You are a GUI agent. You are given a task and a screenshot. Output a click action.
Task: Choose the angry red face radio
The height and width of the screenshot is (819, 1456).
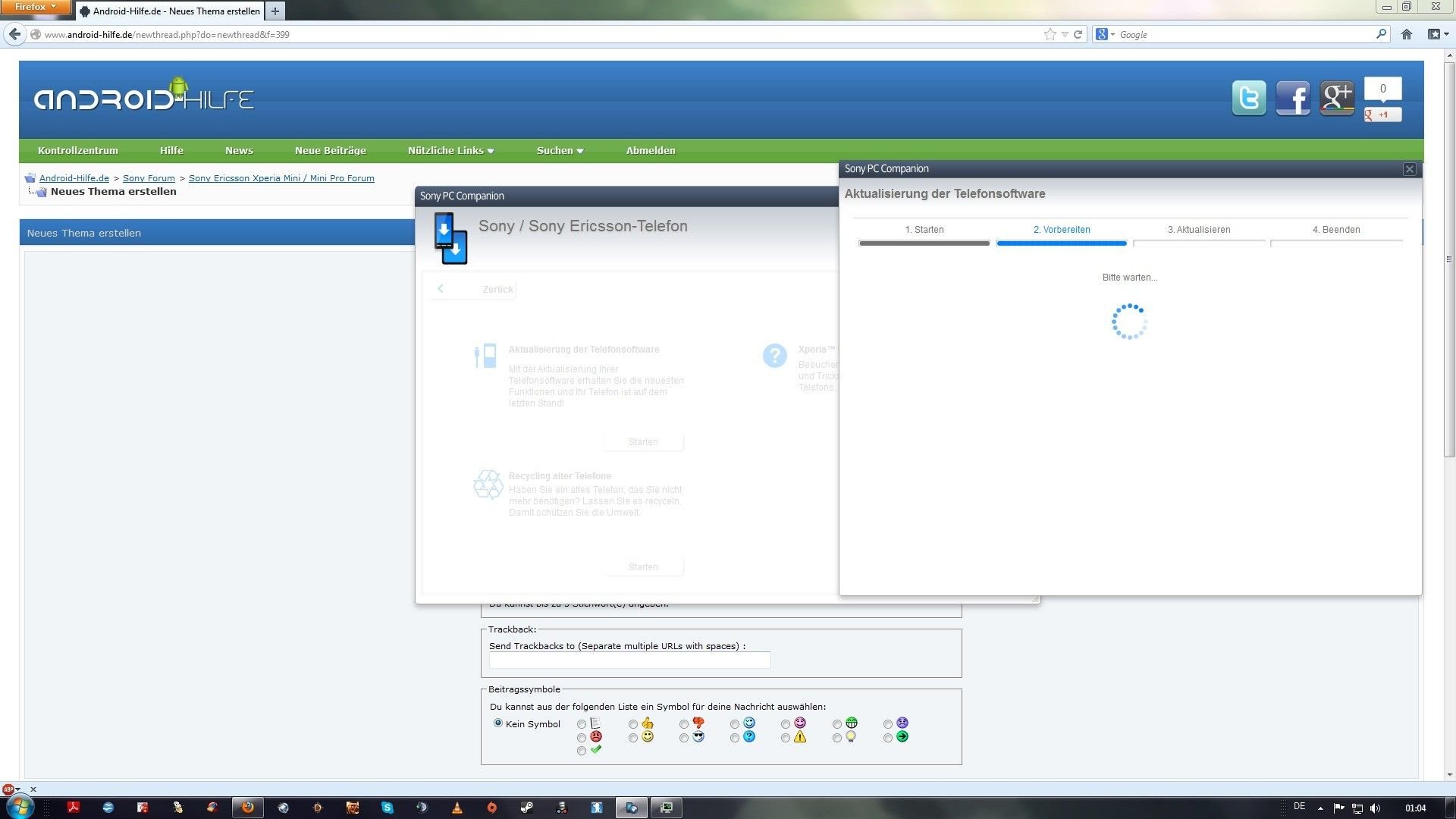click(582, 738)
